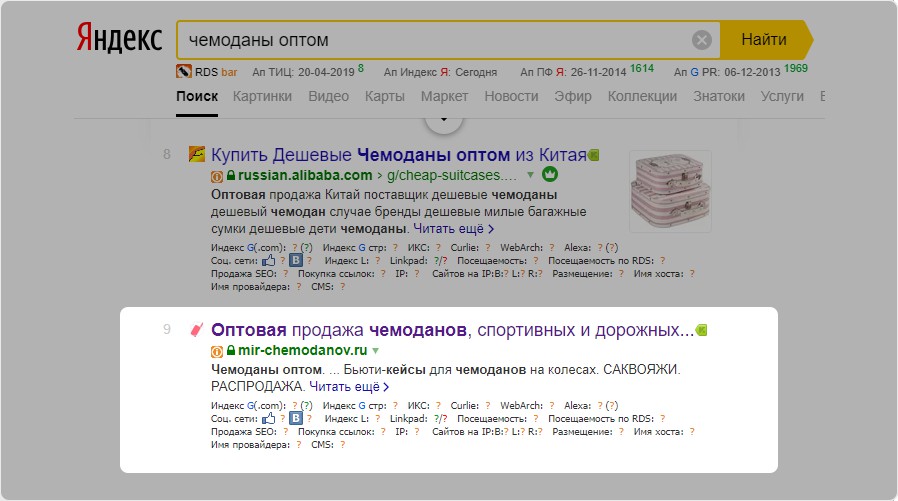This screenshot has width=898, height=501.
Task: Click the RDS bar icon
Action: (x=183, y=72)
